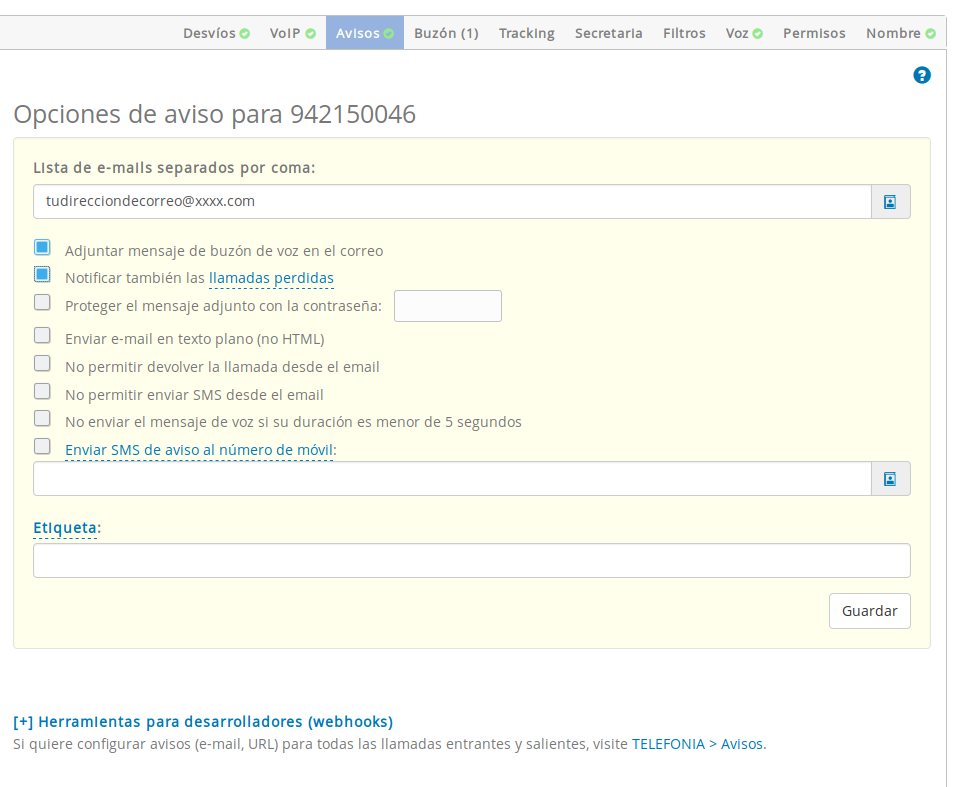
Task: Open the llamadas perdidas link
Action: click(x=271, y=278)
